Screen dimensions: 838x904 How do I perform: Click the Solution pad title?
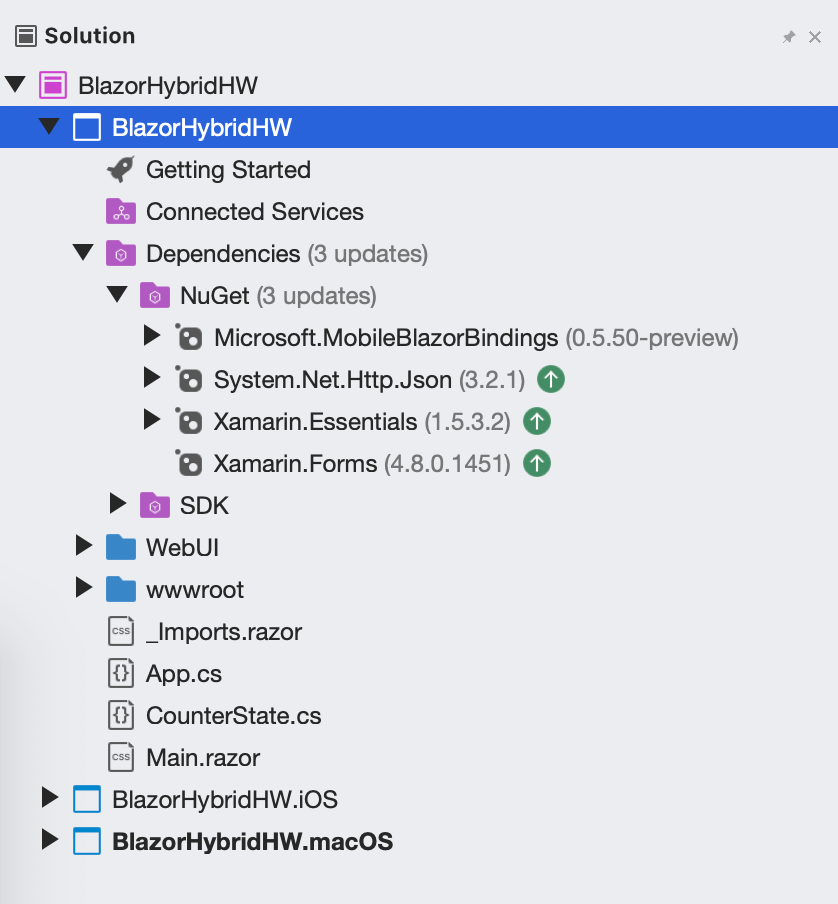coord(90,36)
